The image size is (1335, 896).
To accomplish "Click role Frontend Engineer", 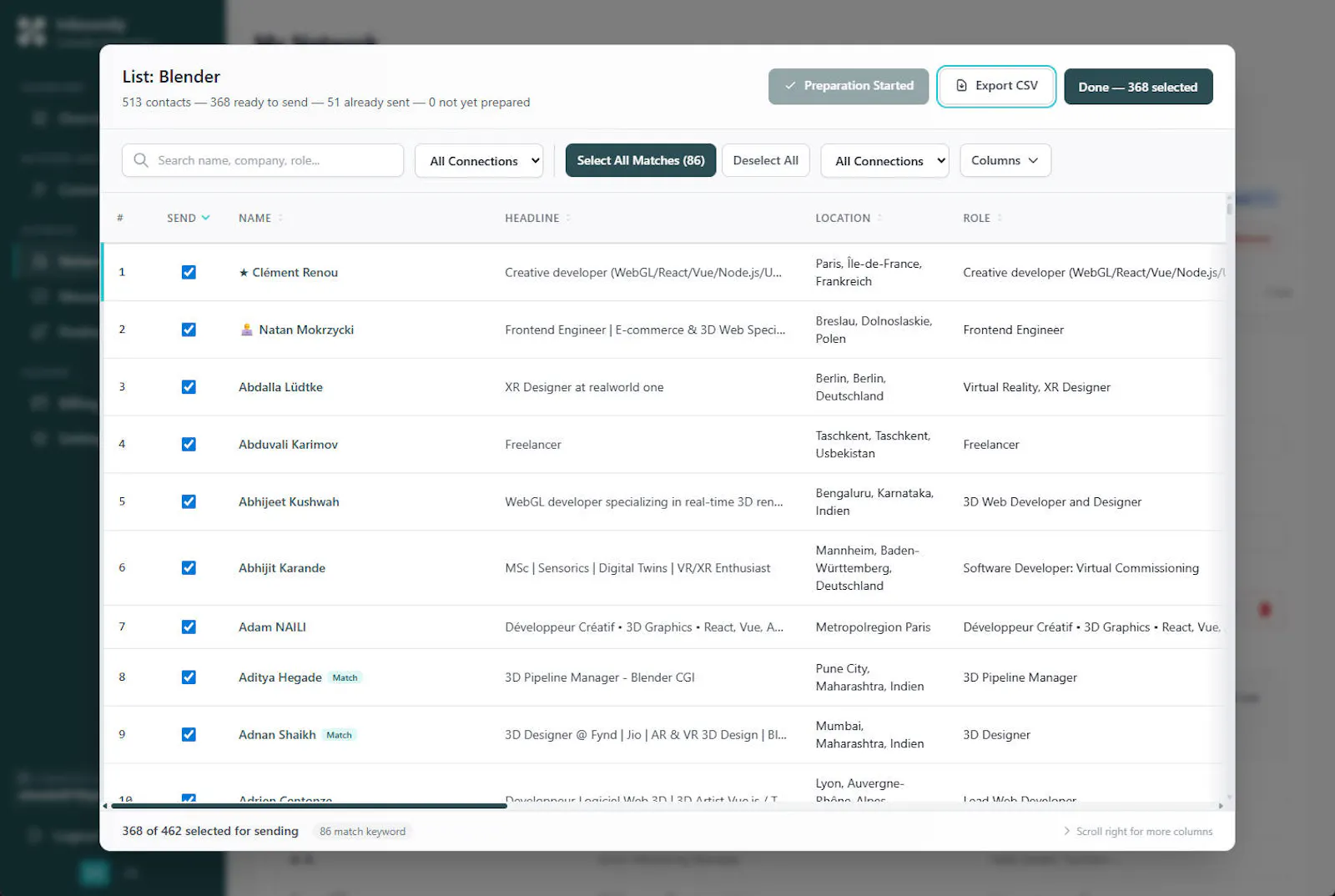I will pyautogui.click(x=1013, y=330).
